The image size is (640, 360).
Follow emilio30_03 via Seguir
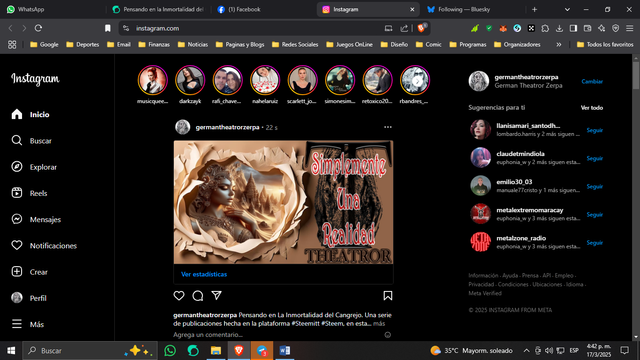[x=595, y=187]
